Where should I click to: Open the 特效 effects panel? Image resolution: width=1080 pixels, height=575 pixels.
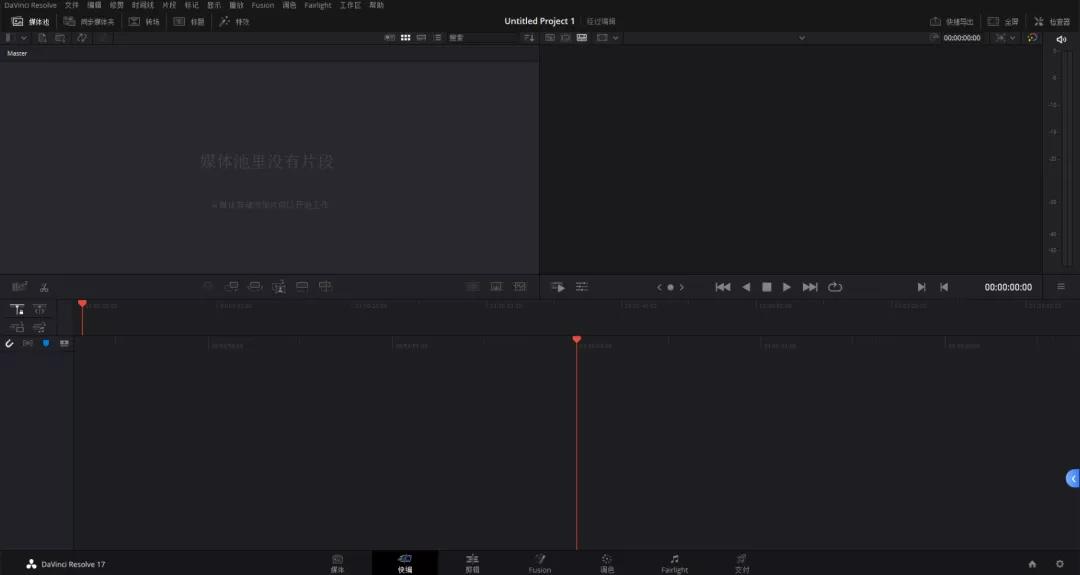[234, 21]
